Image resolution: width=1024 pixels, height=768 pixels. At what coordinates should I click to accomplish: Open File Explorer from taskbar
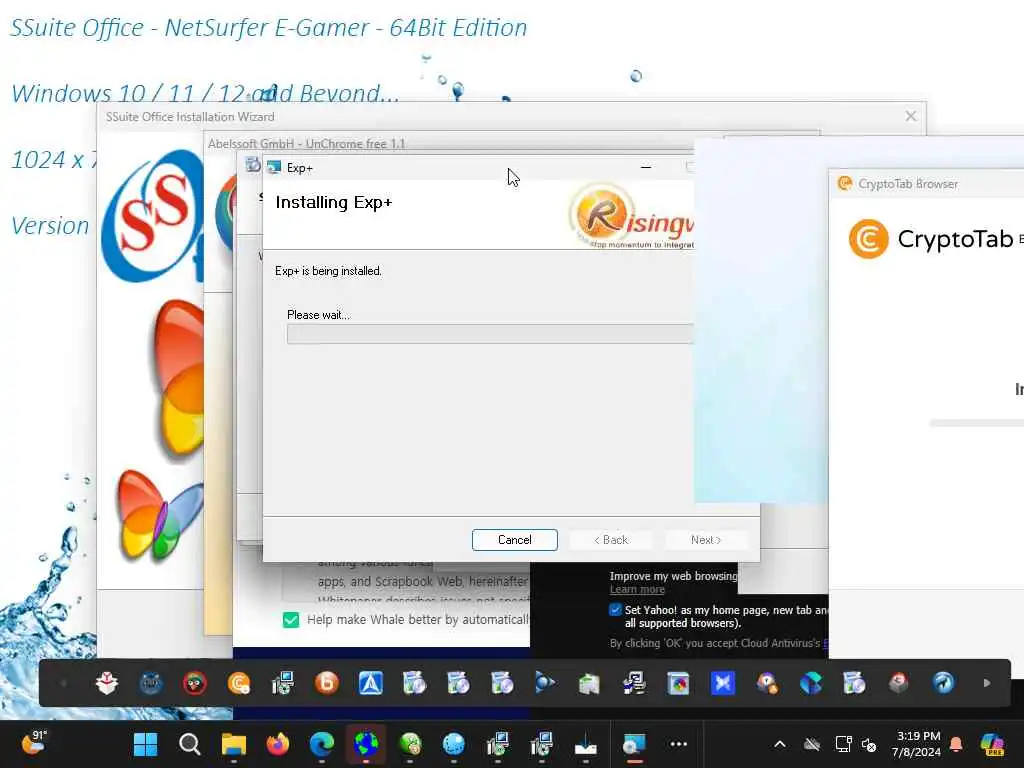(x=233, y=744)
